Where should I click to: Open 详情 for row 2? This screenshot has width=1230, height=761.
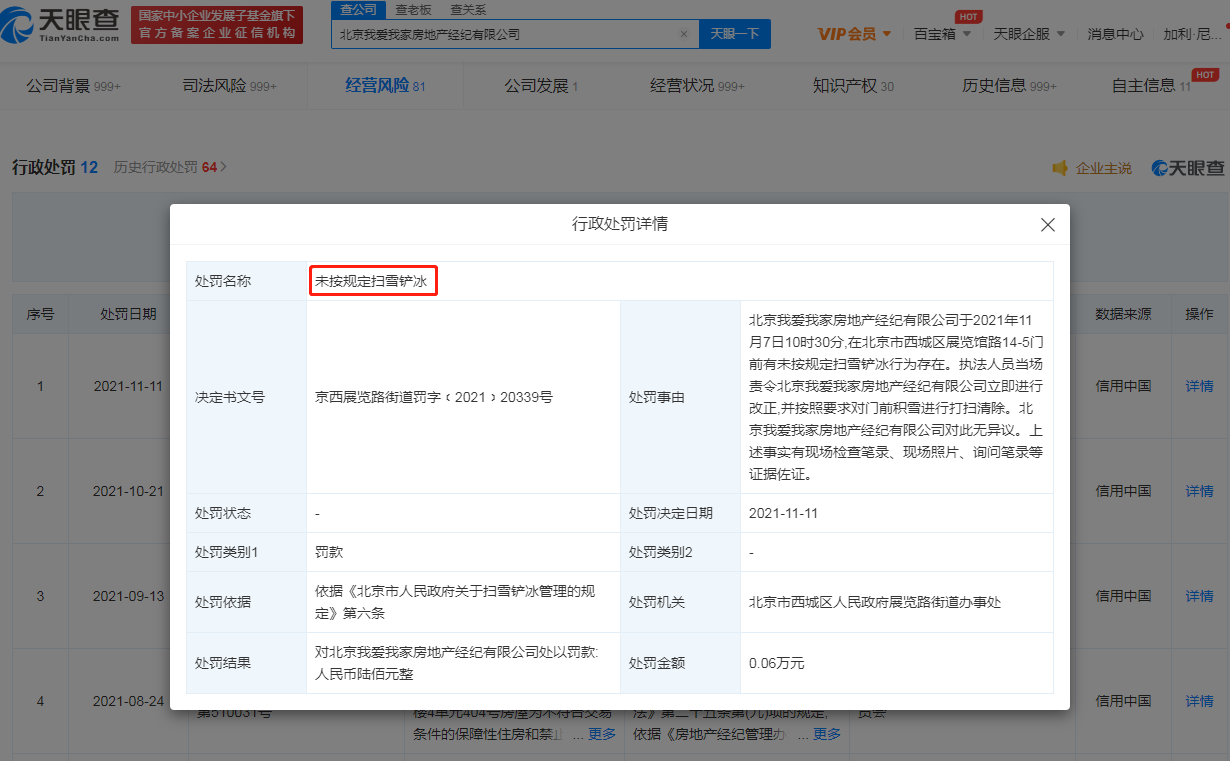[x=1199, y=491]
